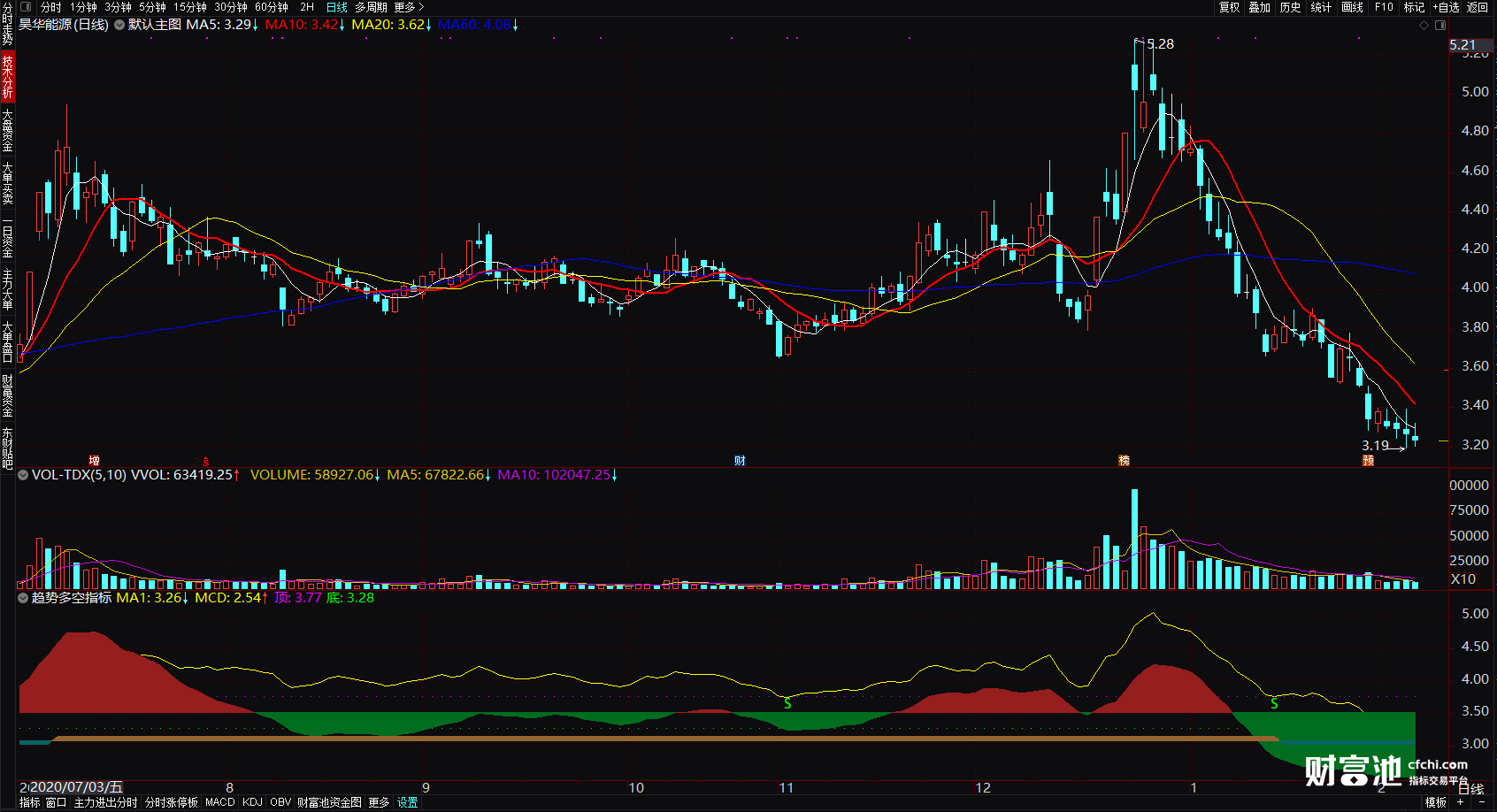This screenshot has width=1497, height=812.
Task: Open the main chart indicator dropdown circle
Action: 119,25
